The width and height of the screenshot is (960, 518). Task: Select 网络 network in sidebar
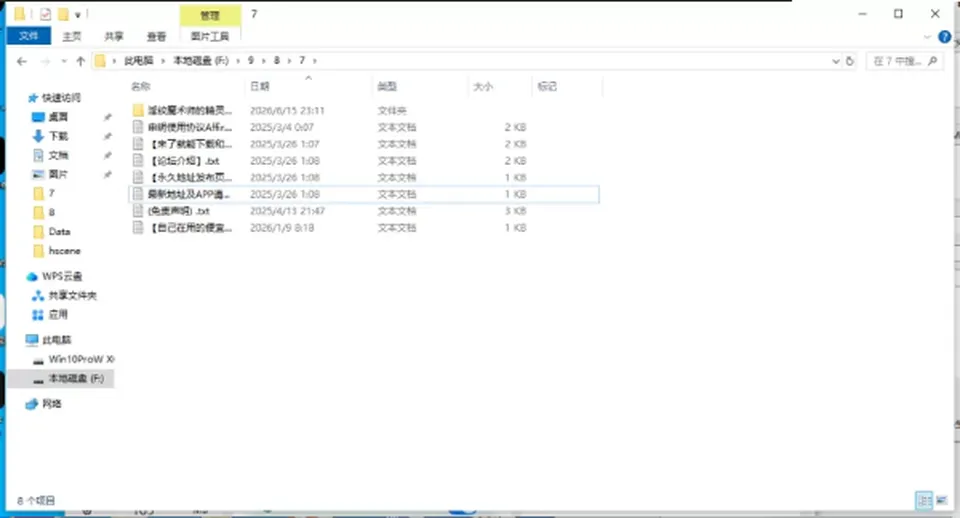click(x=51, y=404)
